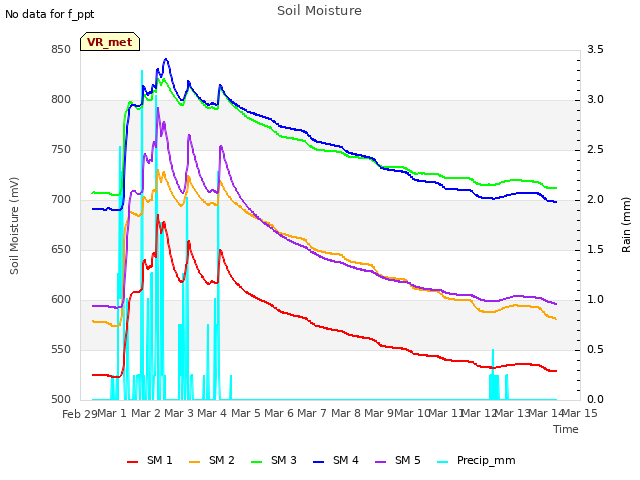Image resolution: width=640 pixels, height=480 pixels.
Task: Click the Time axis label
Action: (566, 429)
